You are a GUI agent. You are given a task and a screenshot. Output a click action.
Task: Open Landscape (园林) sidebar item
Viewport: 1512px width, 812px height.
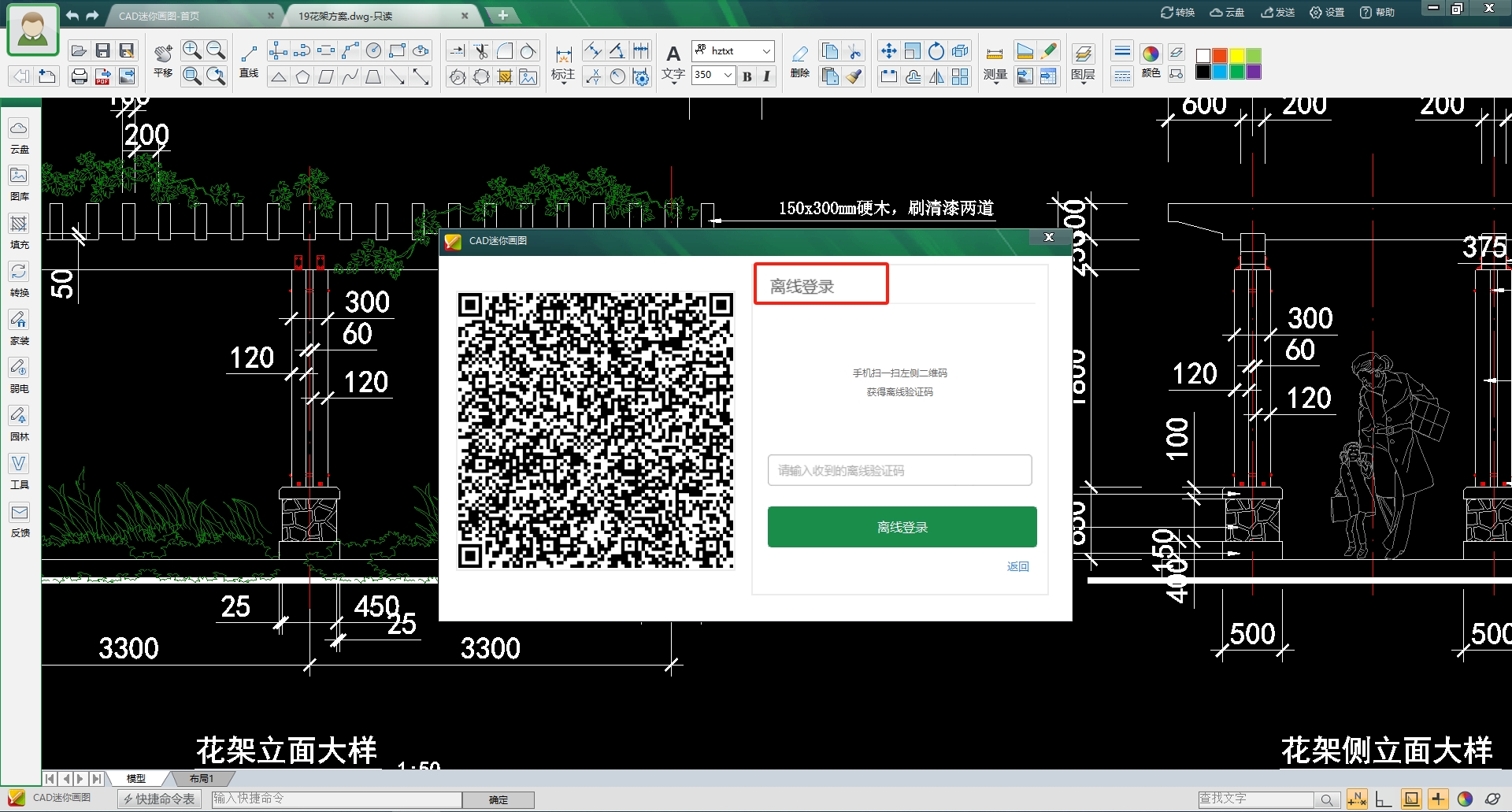coord(19,424)
